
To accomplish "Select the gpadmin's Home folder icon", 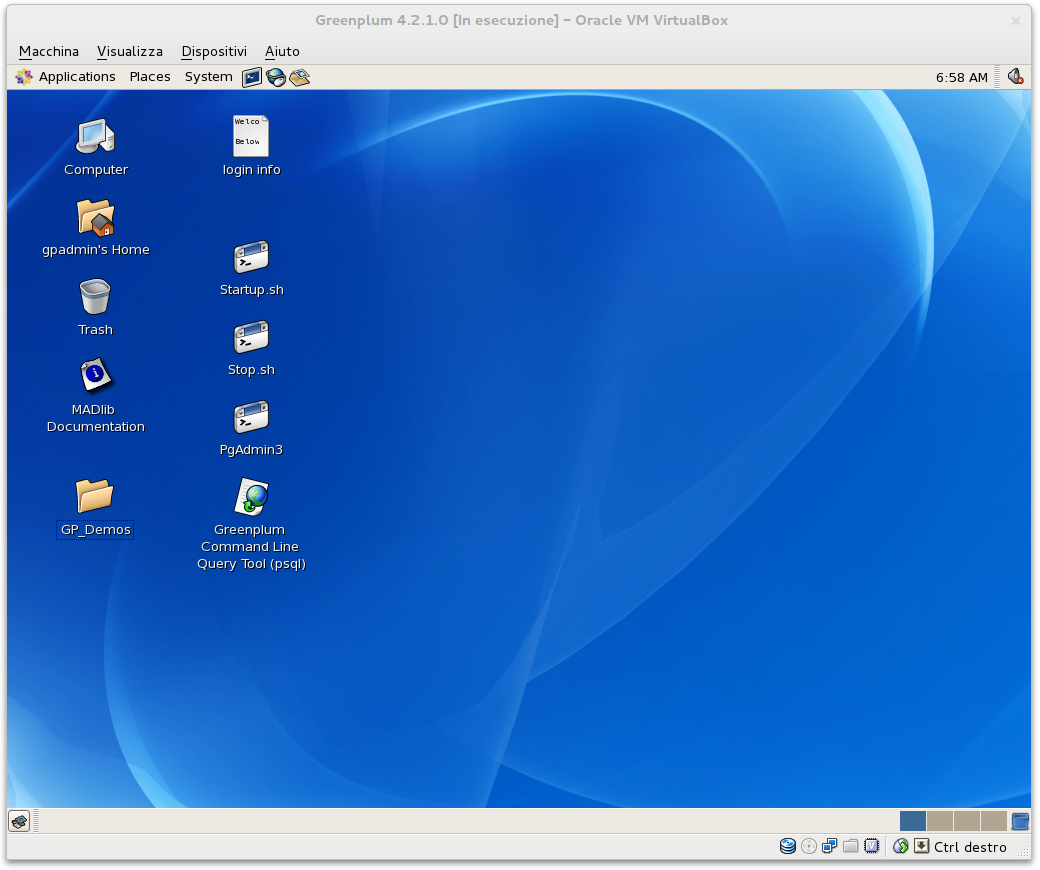I will pyautogui.click(x=95, y=217).
